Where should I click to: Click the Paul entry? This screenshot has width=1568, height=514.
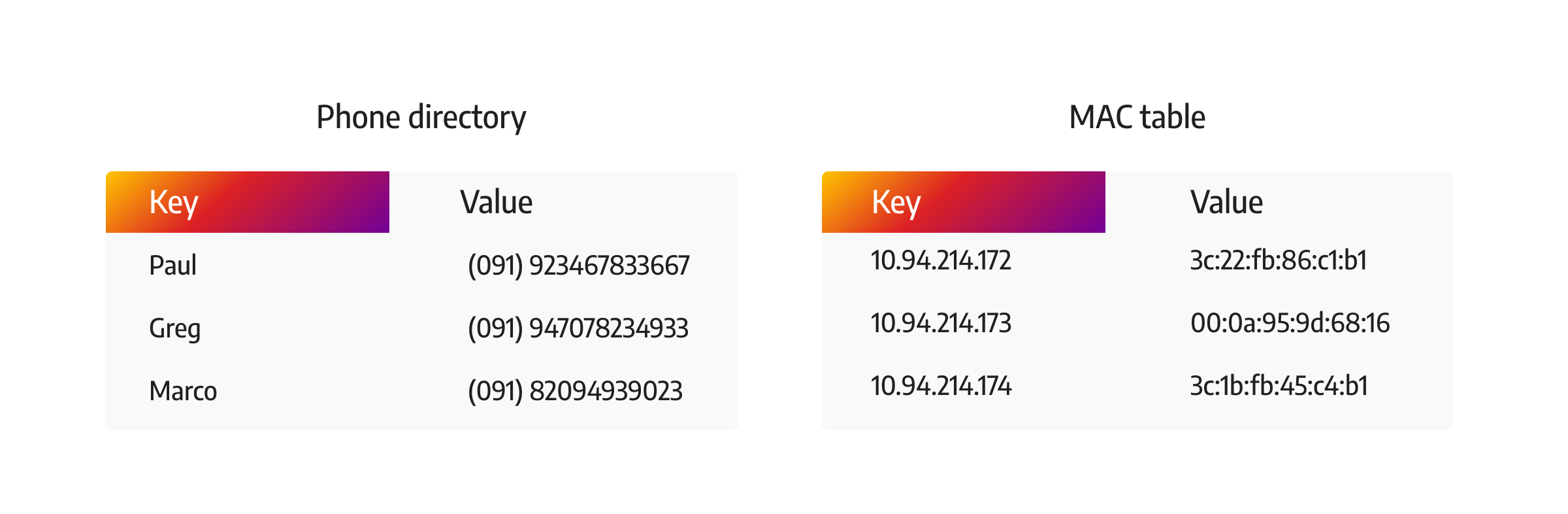[x=172, y=265]
